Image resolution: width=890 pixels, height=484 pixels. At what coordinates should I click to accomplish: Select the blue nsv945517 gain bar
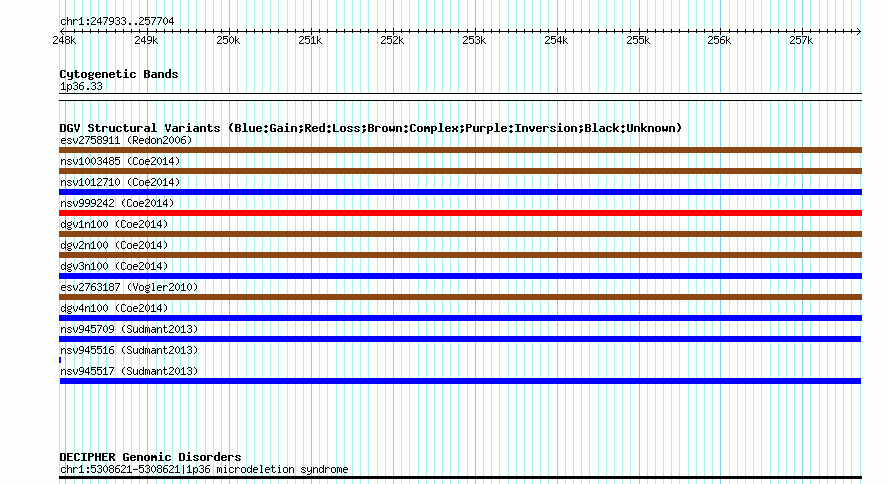coord(460,381)
